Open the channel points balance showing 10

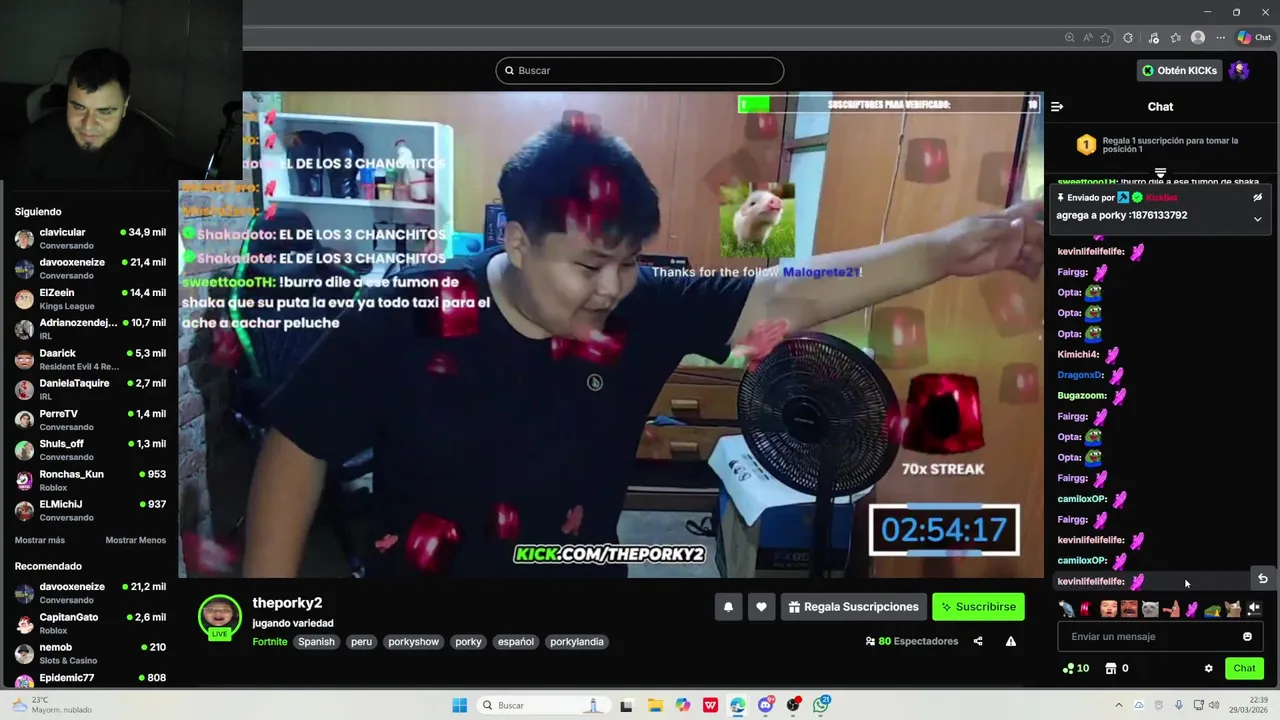click(1077, 668)
